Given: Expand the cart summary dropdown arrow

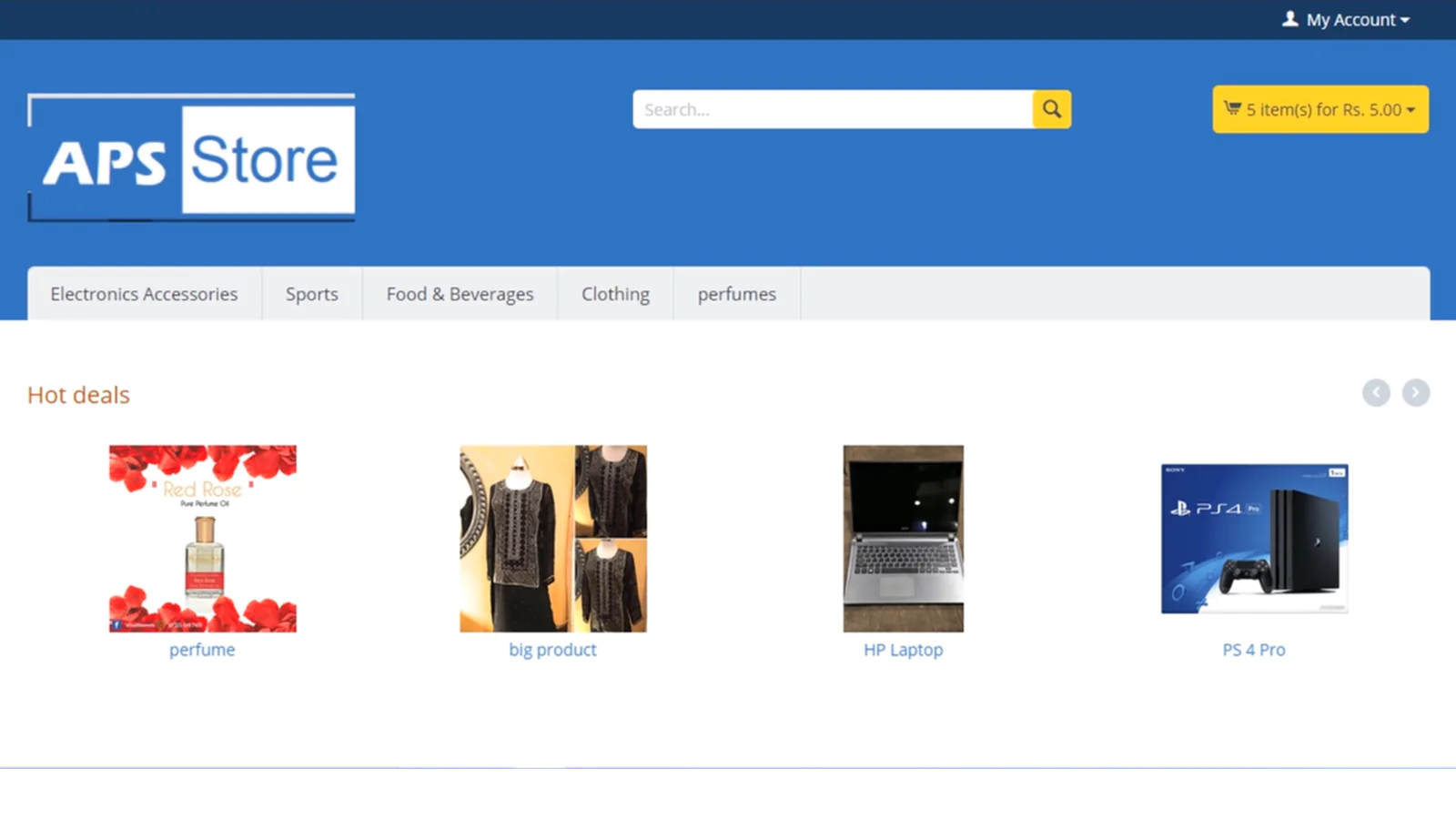Looking at the screenshot, I should tap(1410, 110).
